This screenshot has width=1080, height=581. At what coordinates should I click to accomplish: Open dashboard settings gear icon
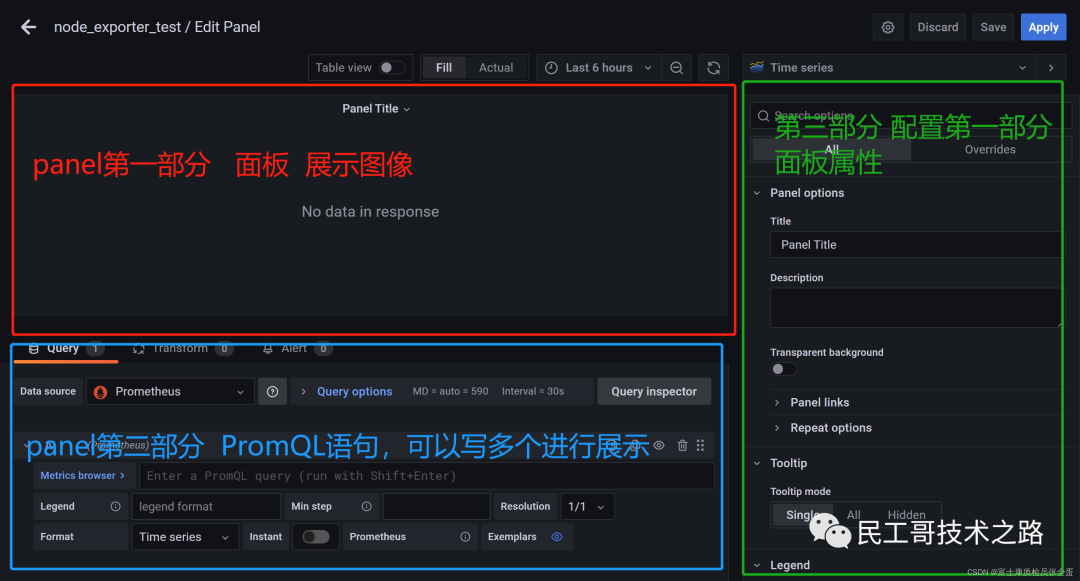tap(888, 28)
